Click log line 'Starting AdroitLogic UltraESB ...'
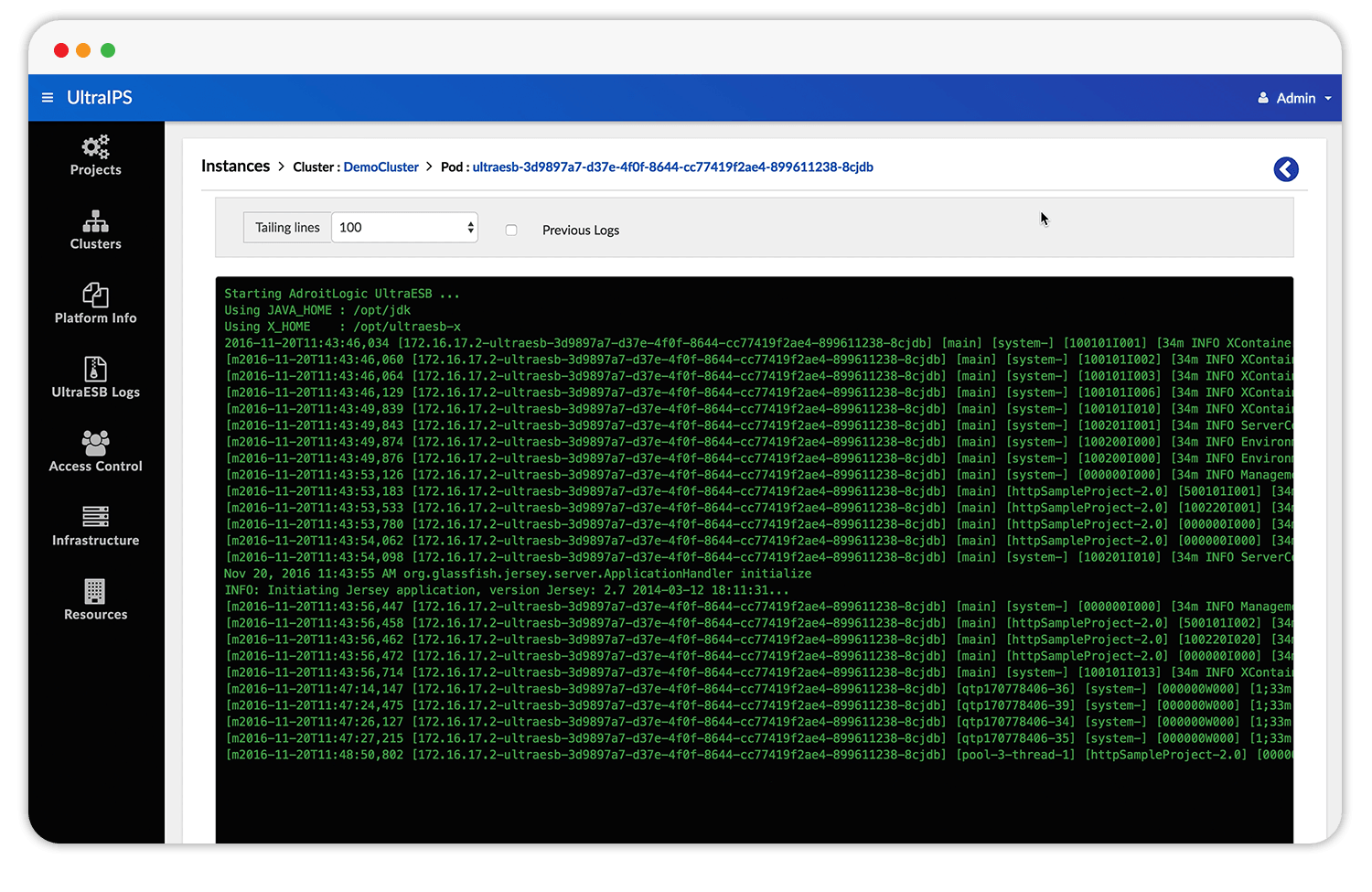Image resolution: width=1372 pixels, height=892 pixels. [x=342, y=294]
